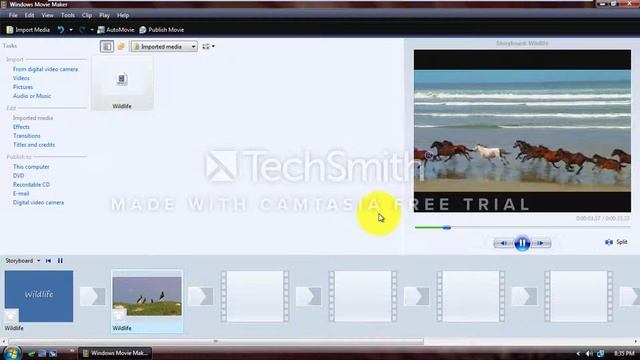Click the Import Media button
This screenshot has height=360, width=640.
point(28,30)
